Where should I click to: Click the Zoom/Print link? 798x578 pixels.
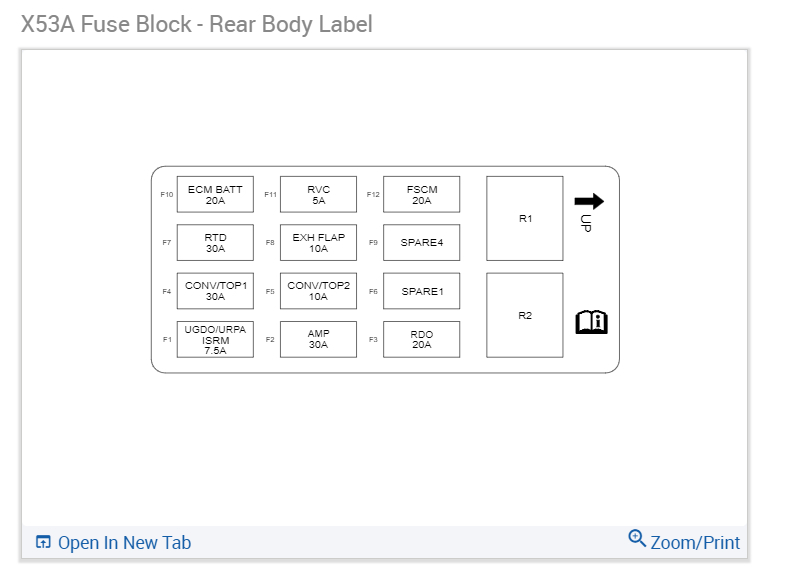pyautogui.click(x=695, y=543)
